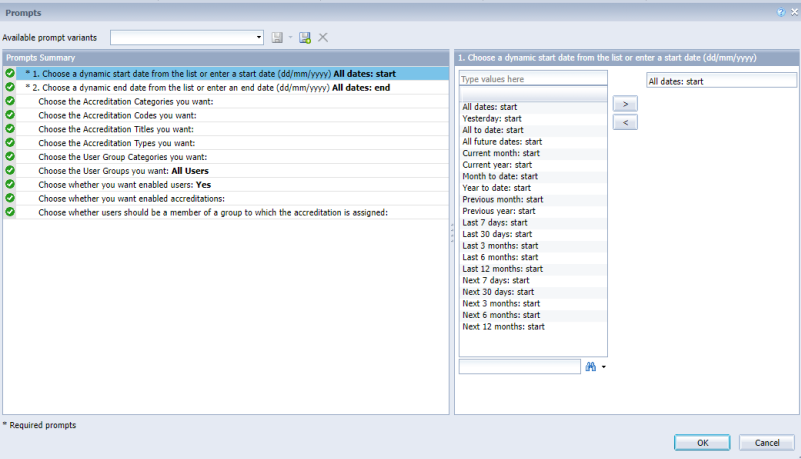Open the Available prompt variants dropdown

pyautogui.click(x=258, y=37)
